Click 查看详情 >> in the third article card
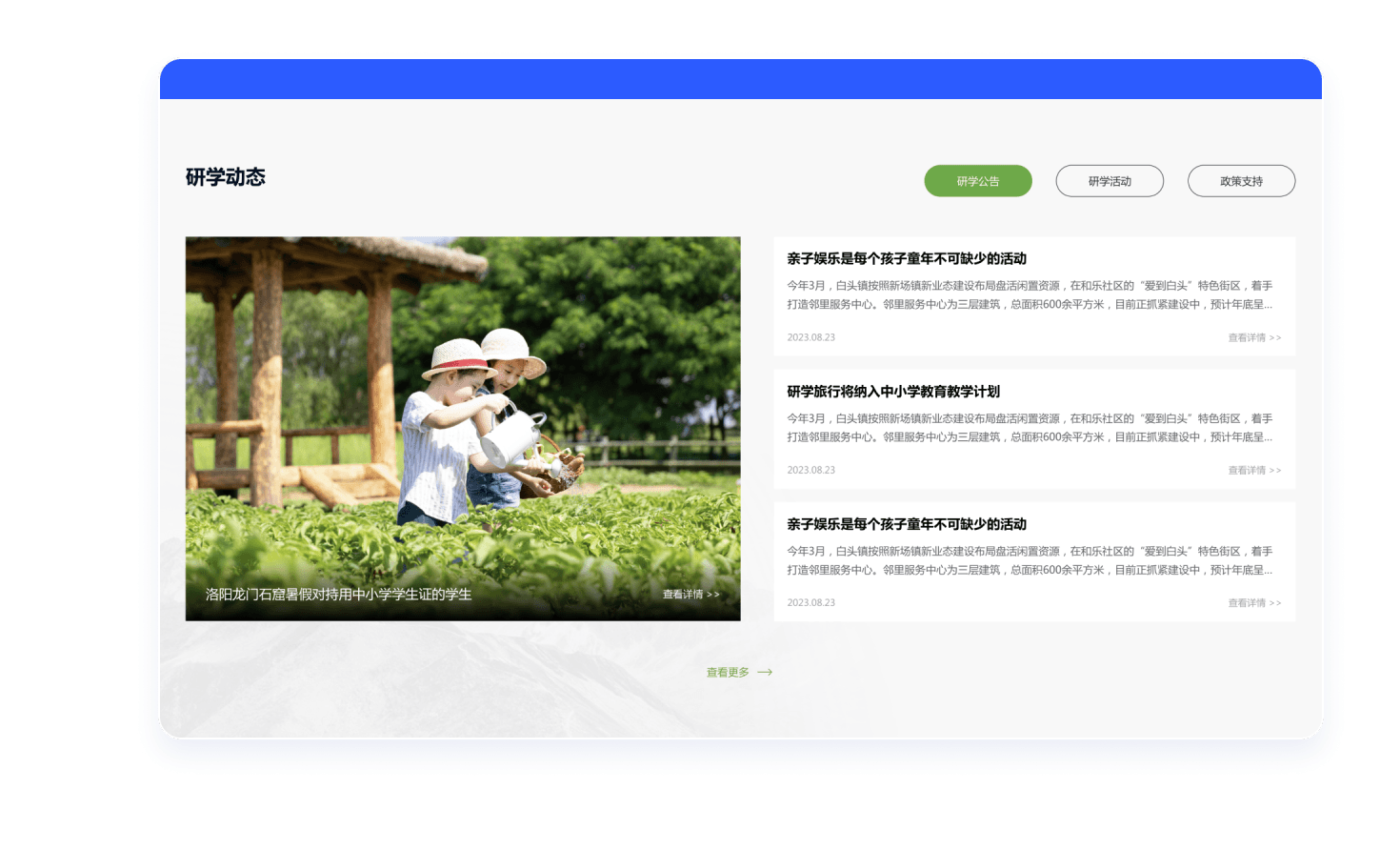Screen dimensions: 1400x850 1253,603
